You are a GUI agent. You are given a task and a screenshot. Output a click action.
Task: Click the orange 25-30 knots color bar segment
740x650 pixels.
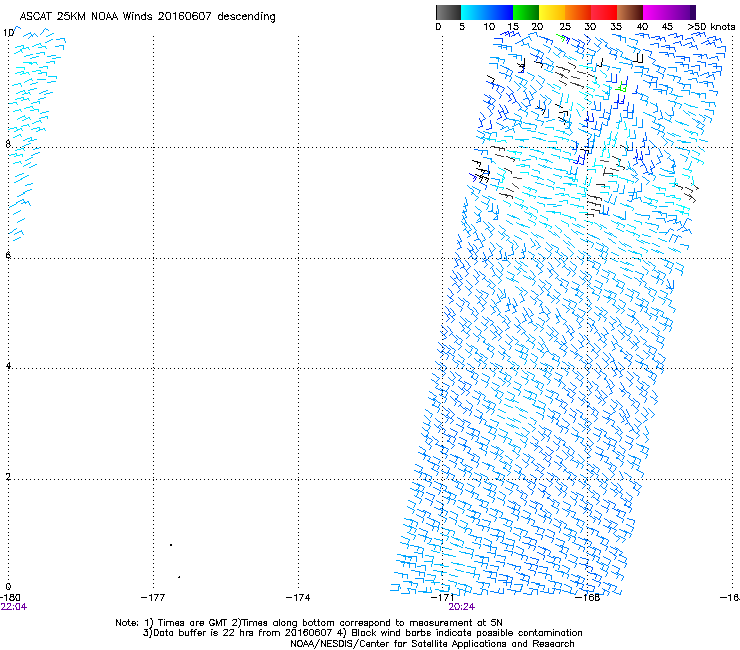pos(578,12)
